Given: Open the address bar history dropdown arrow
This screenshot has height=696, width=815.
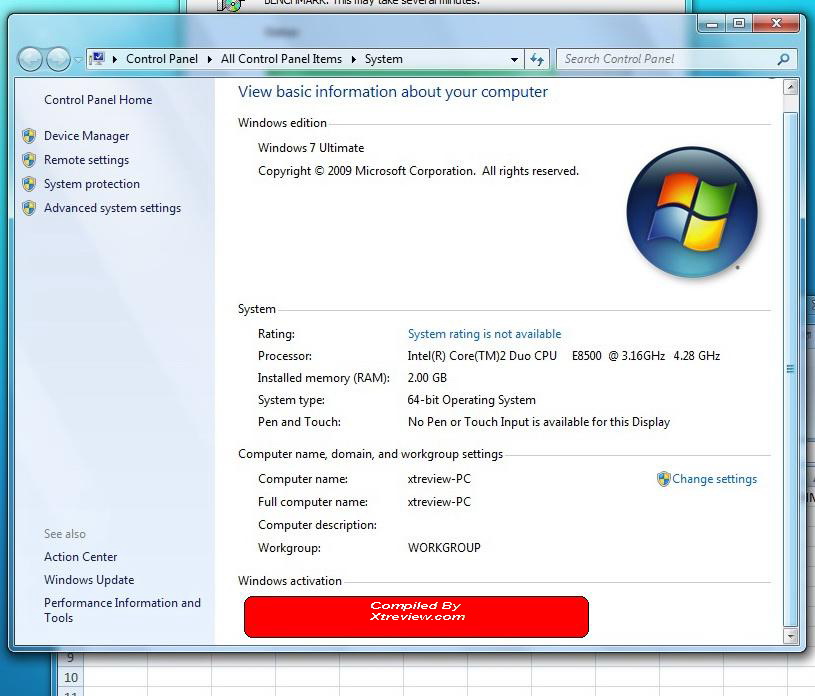Looking at the screenshot, I should 514,60.
